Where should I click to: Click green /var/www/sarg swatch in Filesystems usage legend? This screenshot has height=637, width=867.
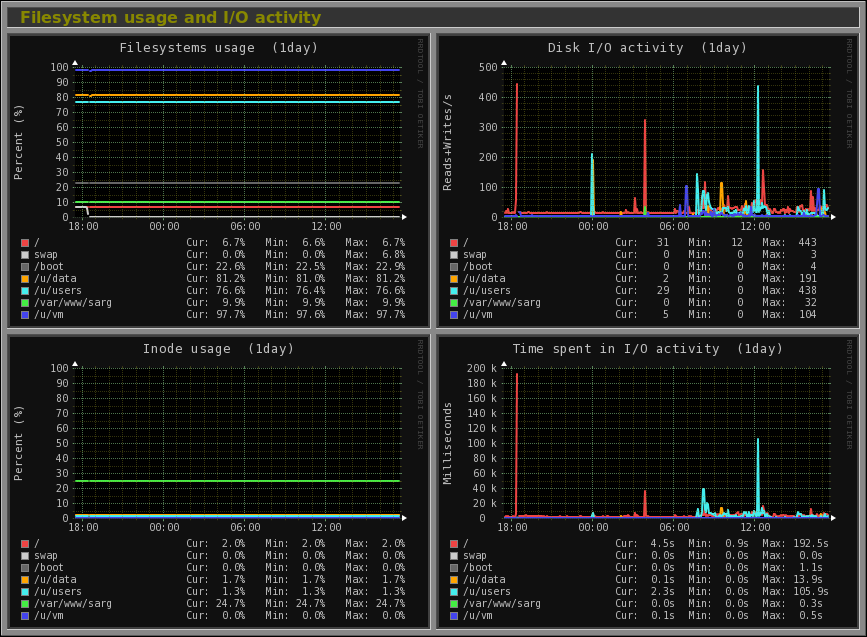tap(25, 303)
